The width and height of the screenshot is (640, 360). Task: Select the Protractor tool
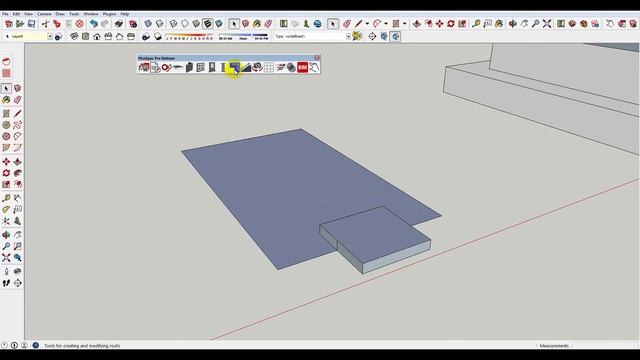(x=6, y=210)
